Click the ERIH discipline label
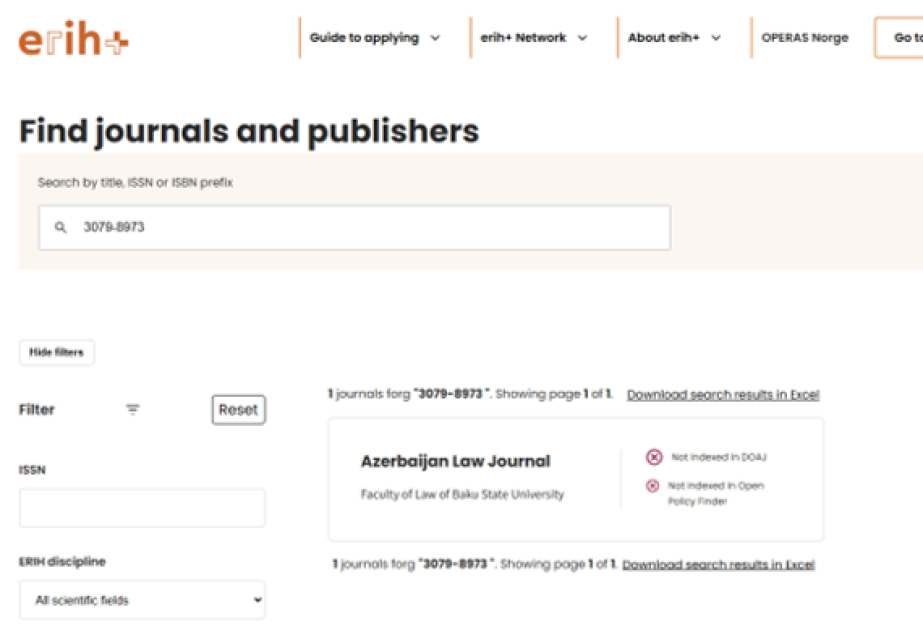 [x=62, y=561]
